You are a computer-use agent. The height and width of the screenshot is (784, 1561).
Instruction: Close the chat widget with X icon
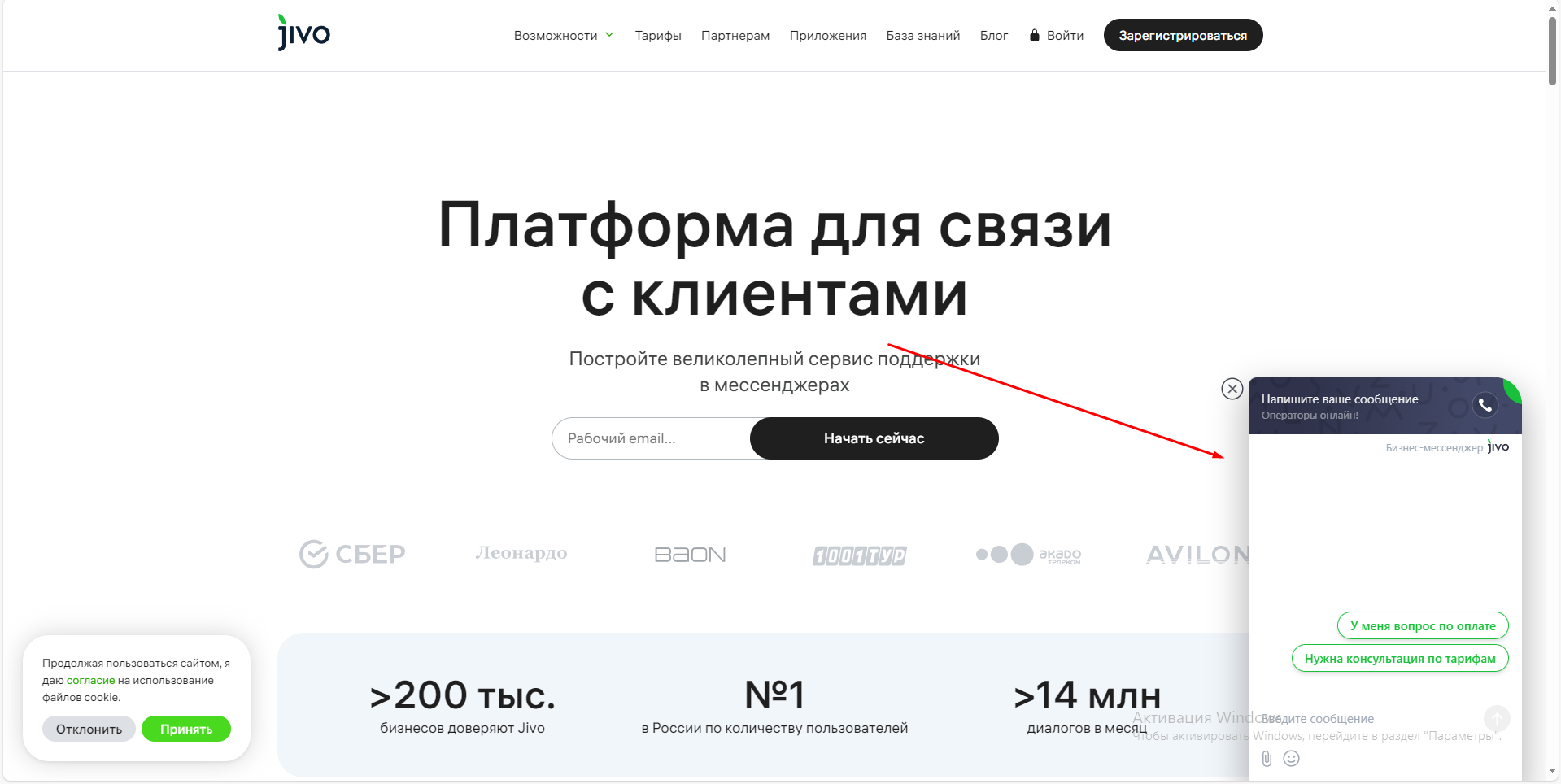click(x=1232, y=389)
